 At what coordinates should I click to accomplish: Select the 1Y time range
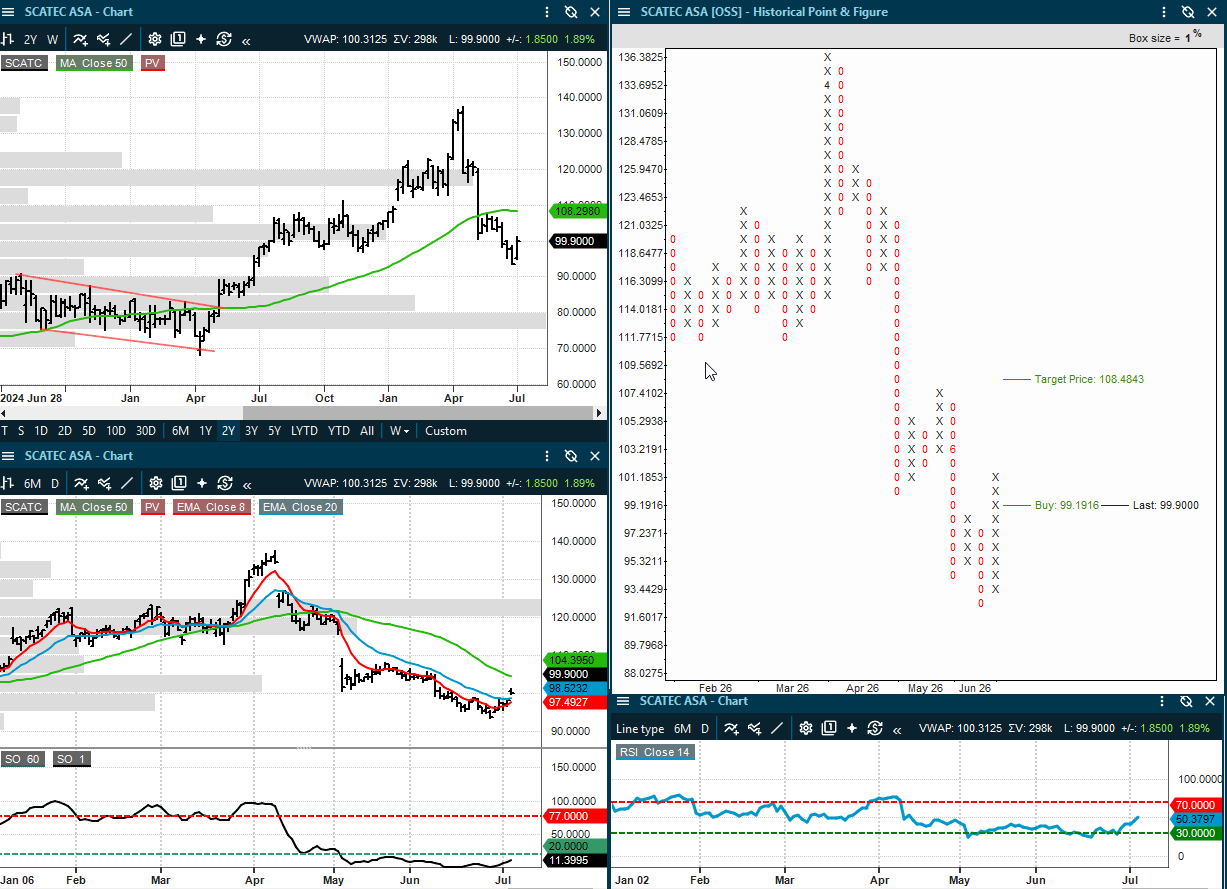point(206,431)
